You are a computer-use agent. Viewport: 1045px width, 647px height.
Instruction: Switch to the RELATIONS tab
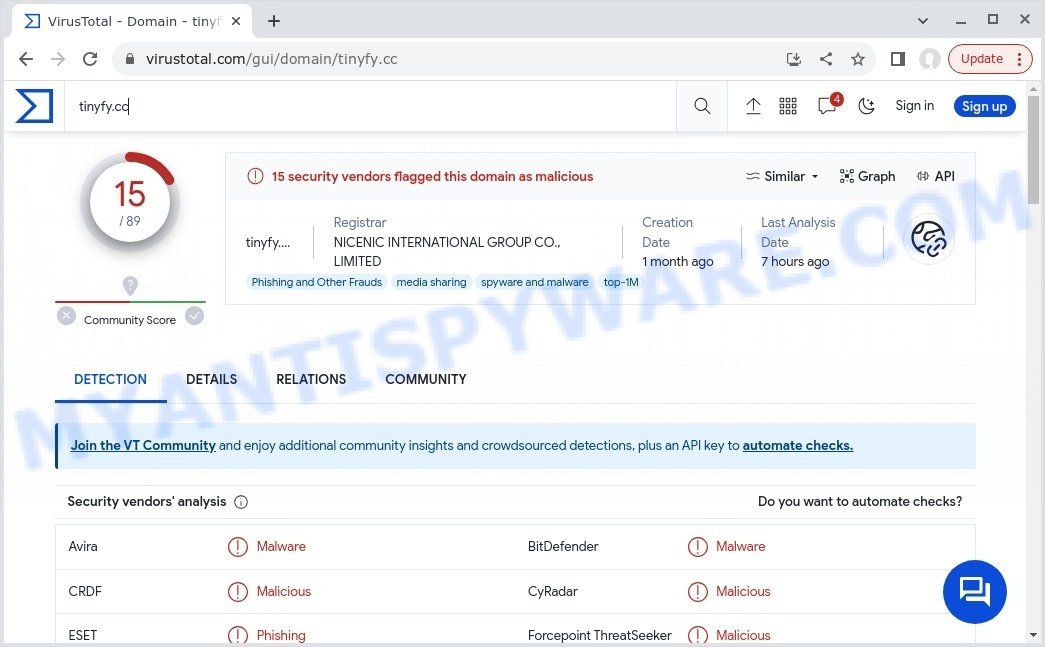click(x=311, y=379)
